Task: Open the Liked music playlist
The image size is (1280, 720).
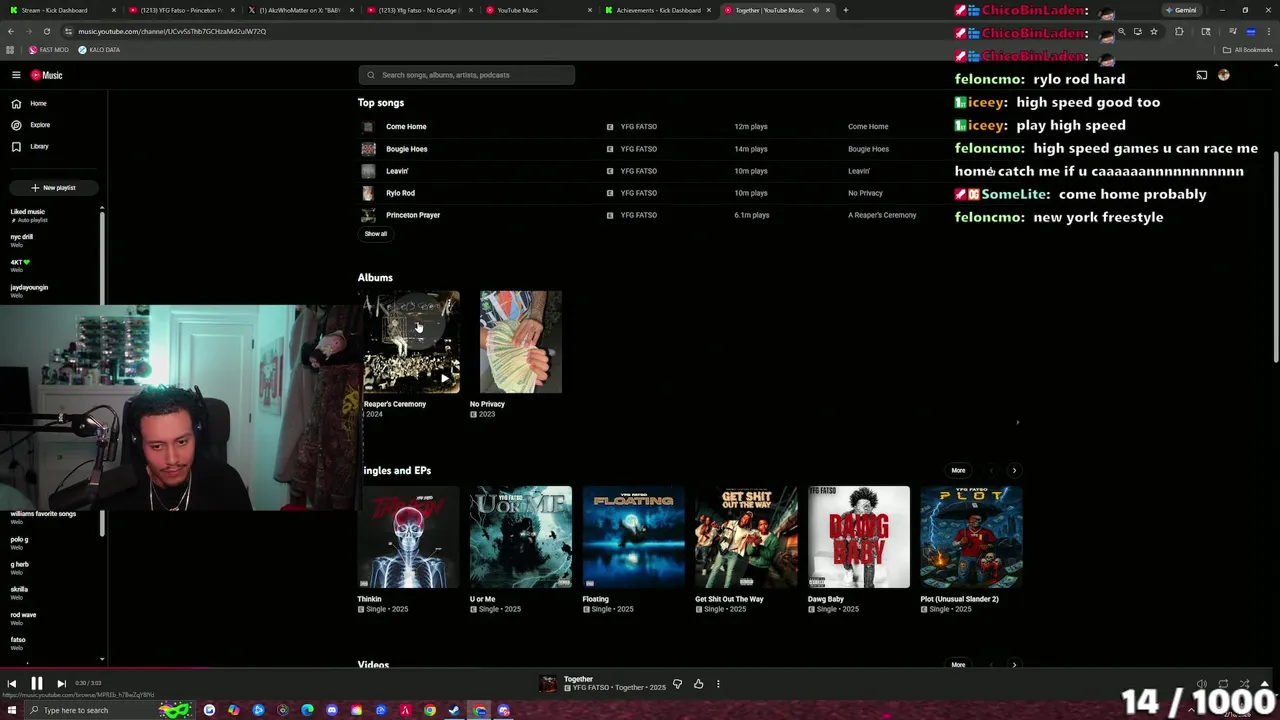Action: [x=28, y=215]
